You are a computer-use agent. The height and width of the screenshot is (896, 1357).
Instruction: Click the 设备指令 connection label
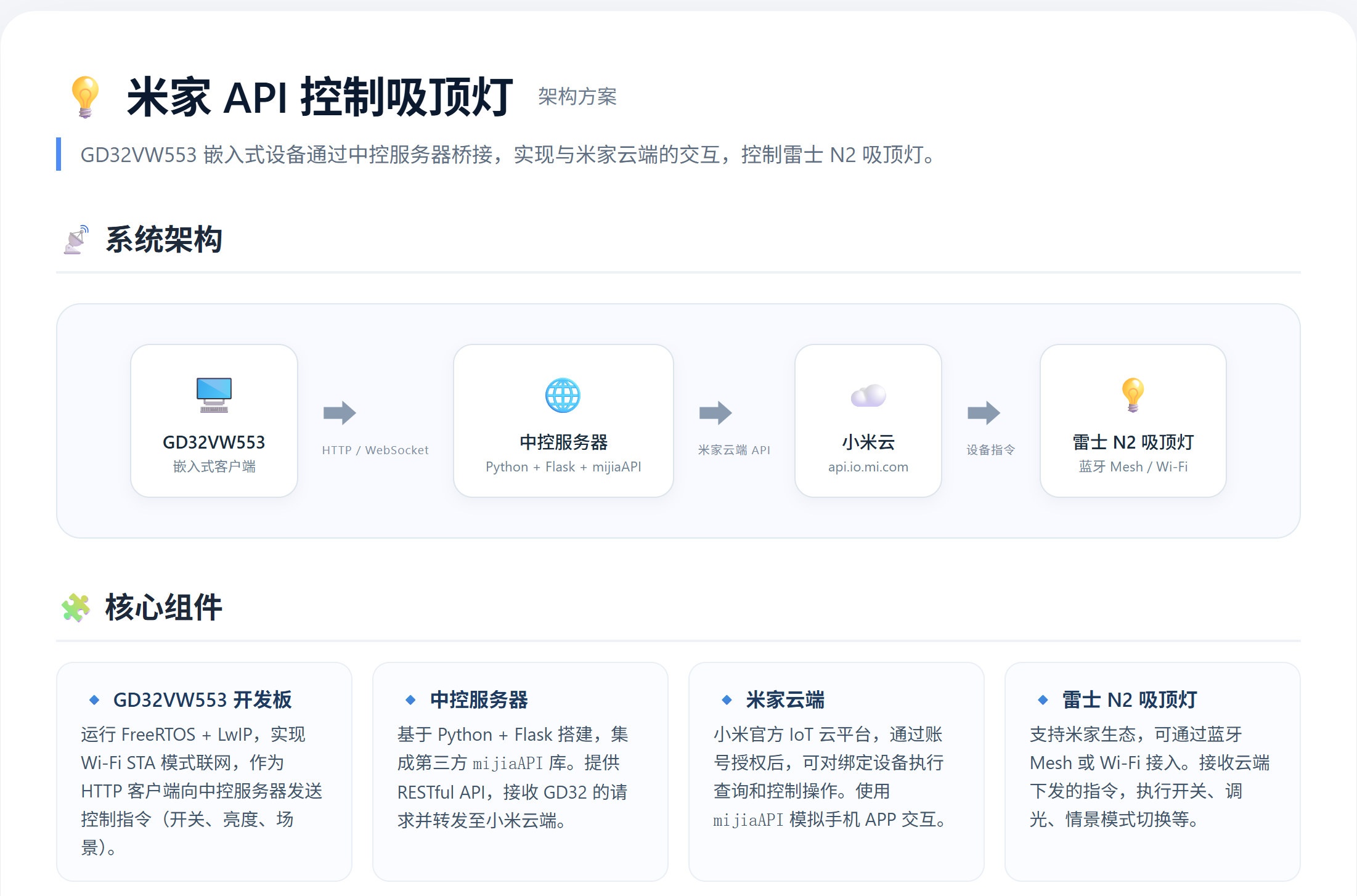pos(990,450)
